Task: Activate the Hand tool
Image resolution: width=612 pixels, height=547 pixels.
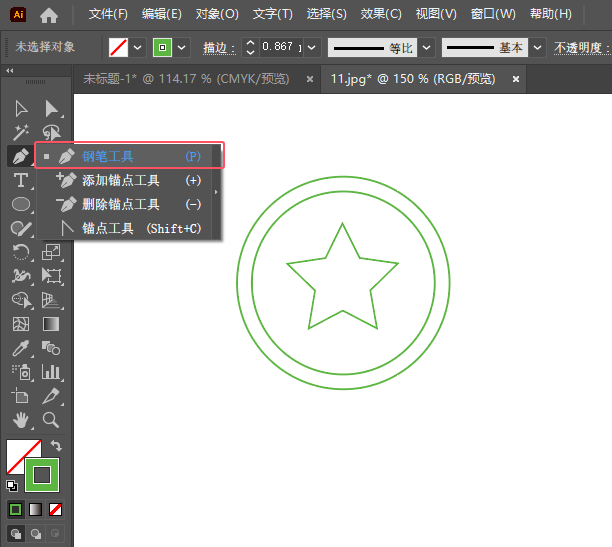Action: click(x=20, y=420)
